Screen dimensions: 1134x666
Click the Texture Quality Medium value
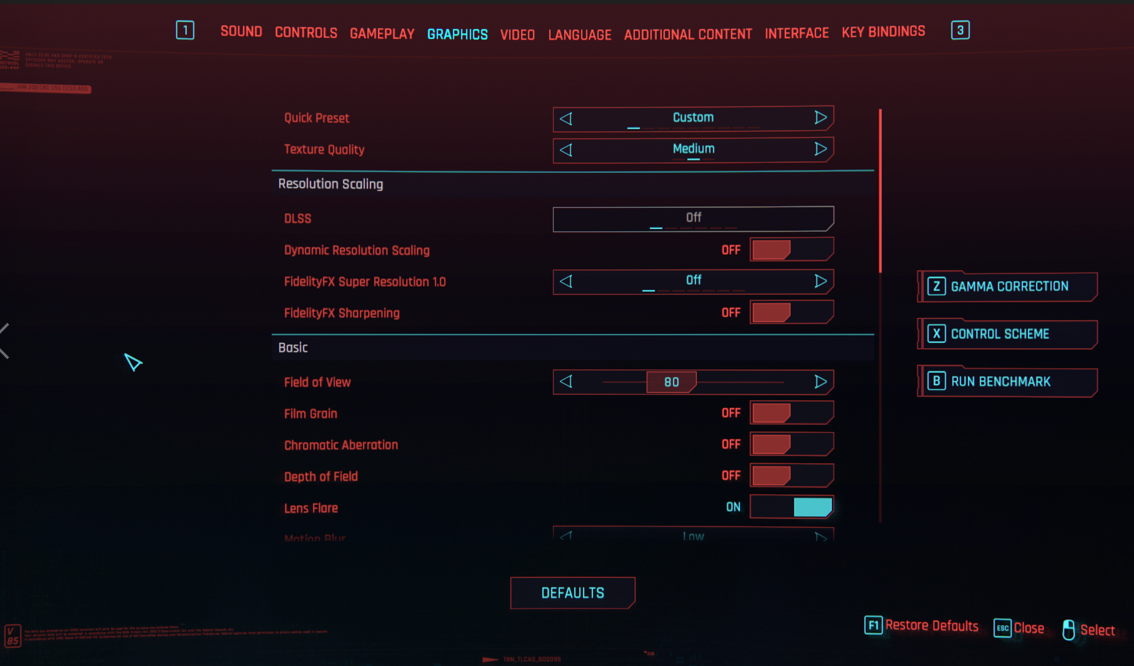click(693, 149)
